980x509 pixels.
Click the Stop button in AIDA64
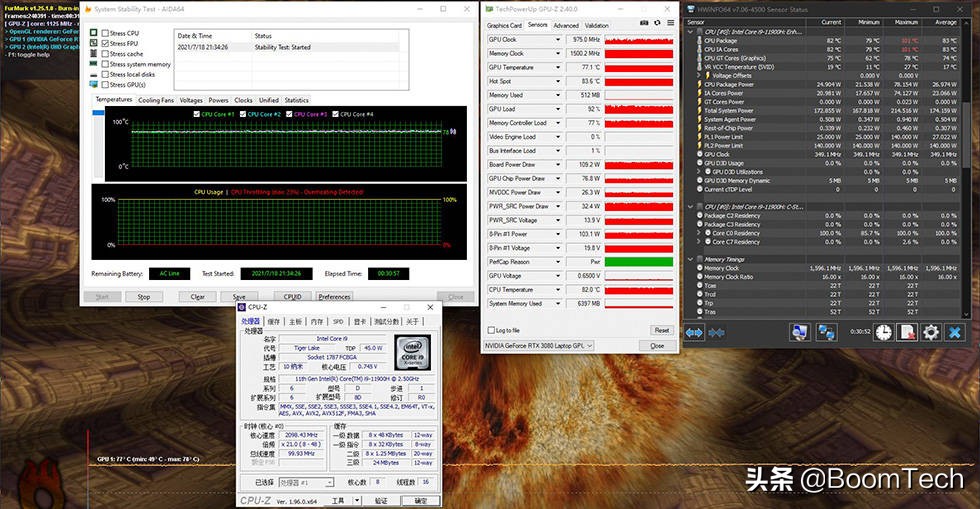143,296
